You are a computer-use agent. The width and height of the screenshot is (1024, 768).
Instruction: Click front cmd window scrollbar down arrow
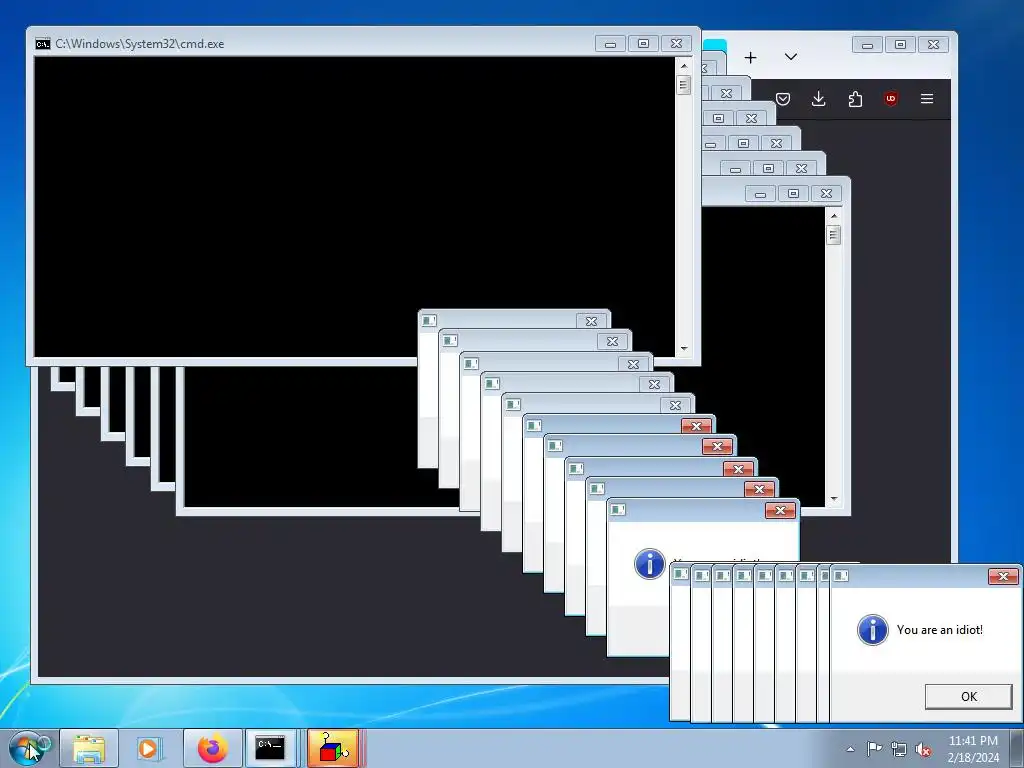(x=684, y=349)
